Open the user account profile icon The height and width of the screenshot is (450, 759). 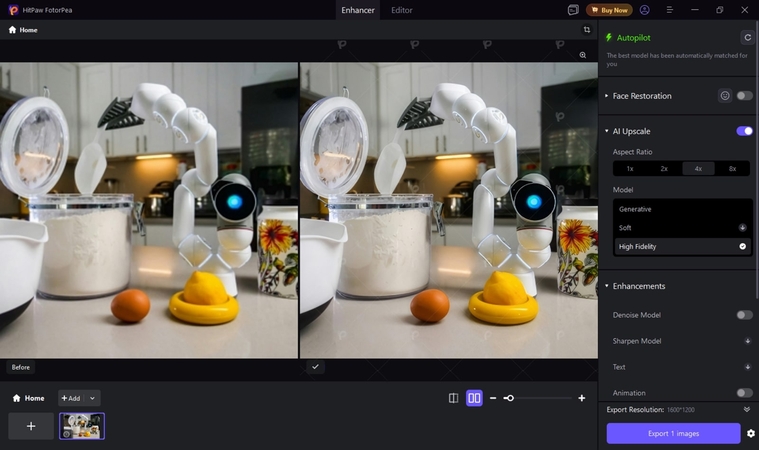(645, 10)
